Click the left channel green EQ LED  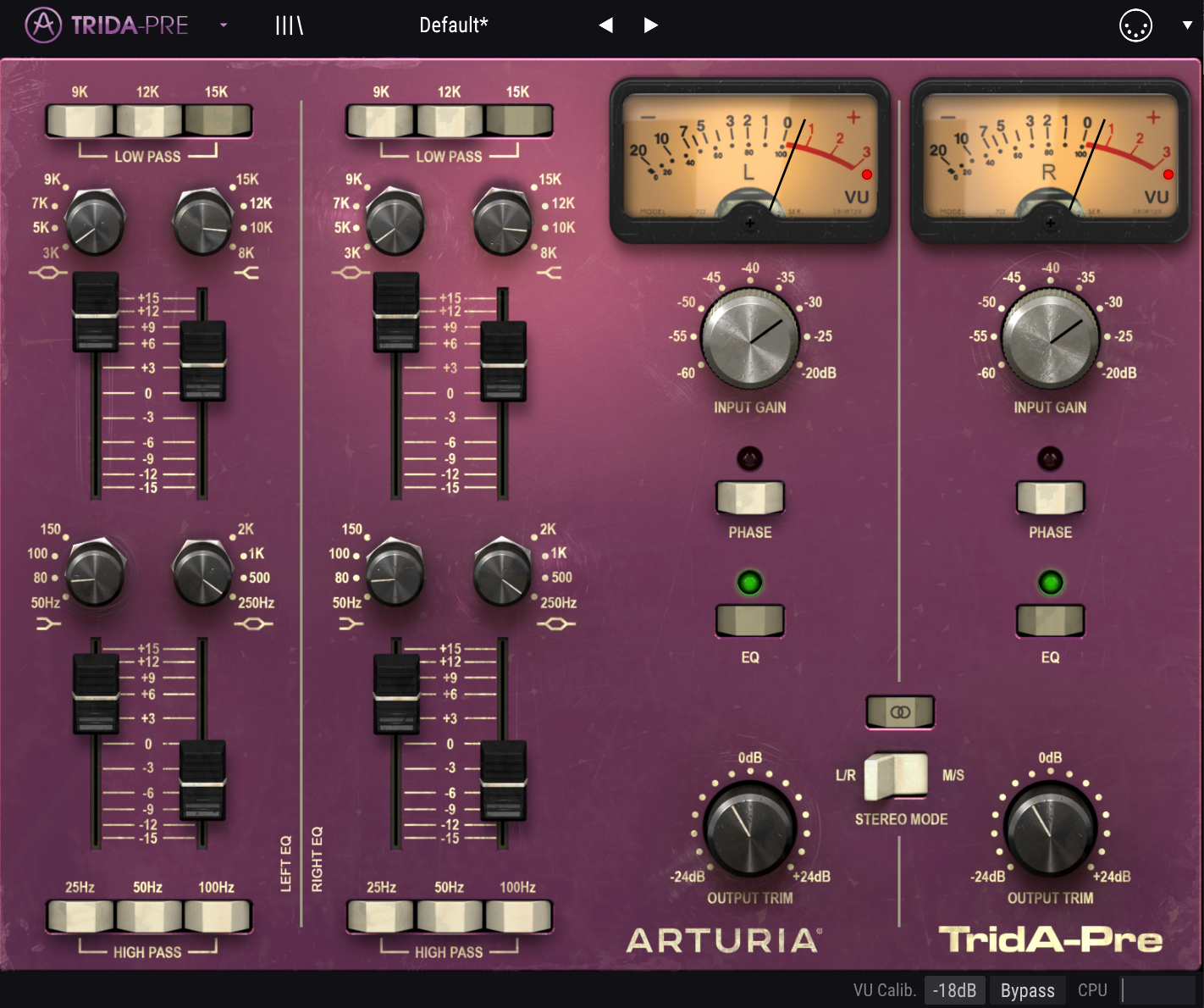(750, 583)
